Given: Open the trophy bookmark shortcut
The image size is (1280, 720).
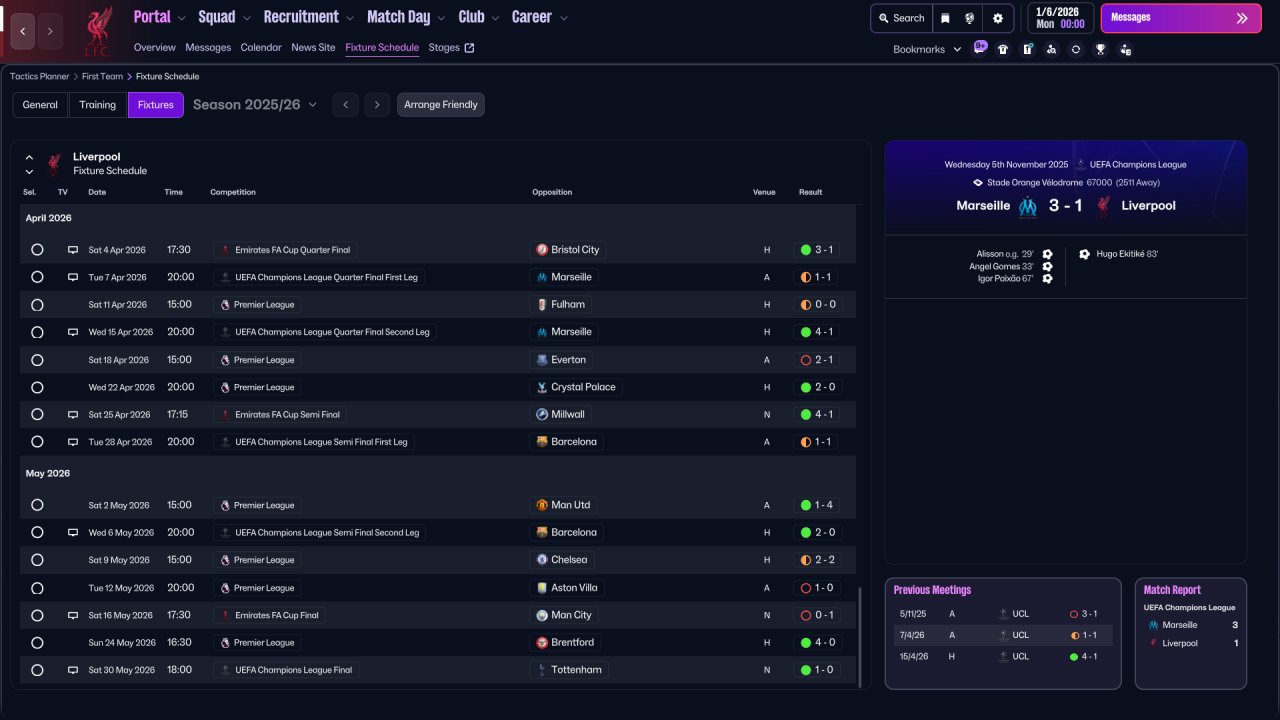Looking at the screenshot, I should (x=1100, y=49).
